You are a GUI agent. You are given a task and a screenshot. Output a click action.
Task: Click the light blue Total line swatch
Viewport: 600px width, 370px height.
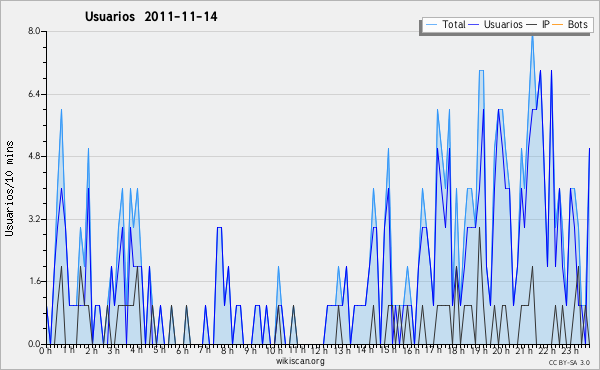431,25
